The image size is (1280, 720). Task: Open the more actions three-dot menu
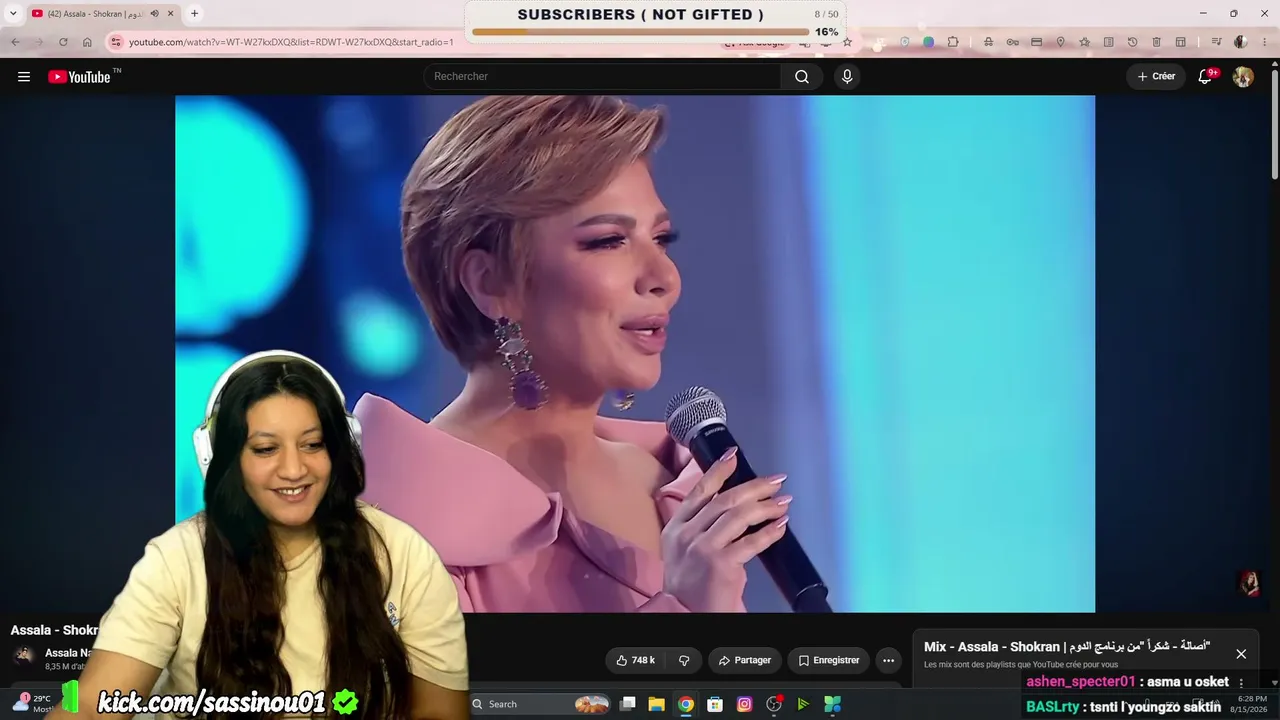pos(888,660)
